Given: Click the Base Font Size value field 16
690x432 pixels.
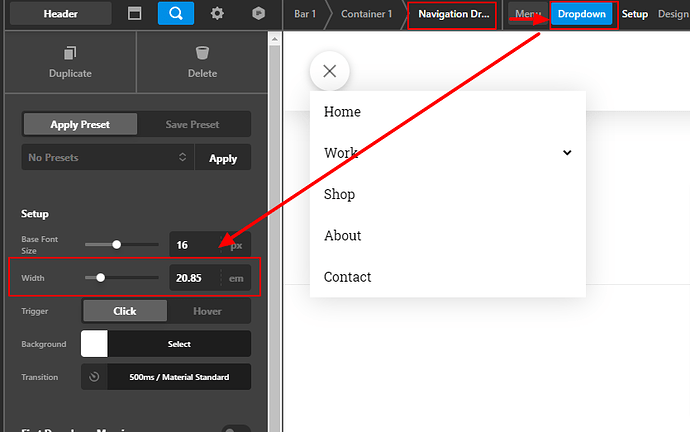Looking at the screenshot, I should point(195,245).
